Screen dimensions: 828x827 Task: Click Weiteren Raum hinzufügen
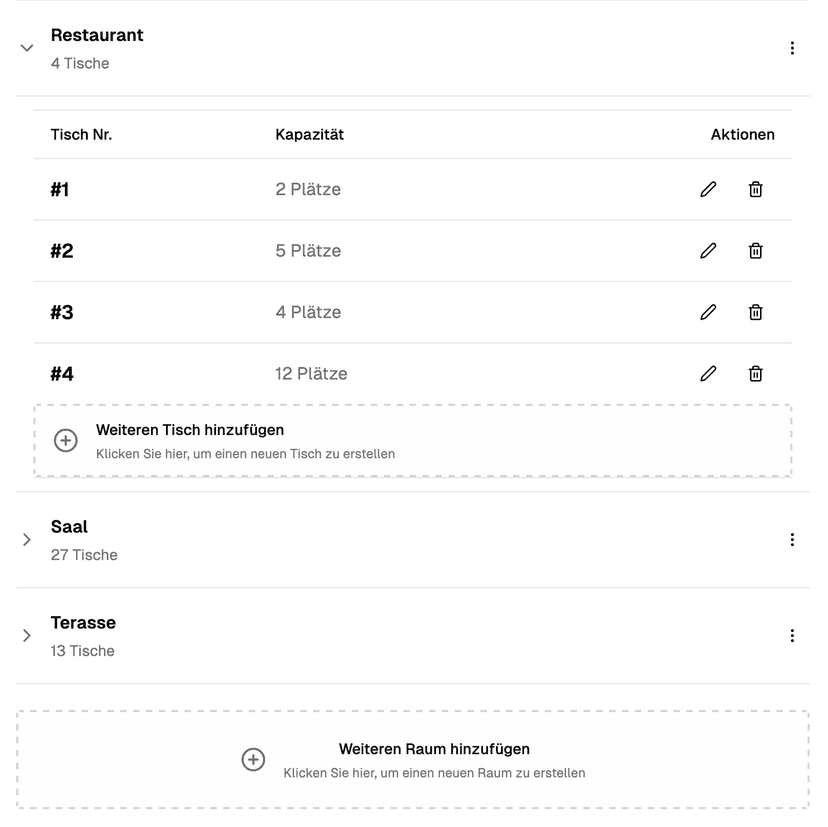coord(434,749)
